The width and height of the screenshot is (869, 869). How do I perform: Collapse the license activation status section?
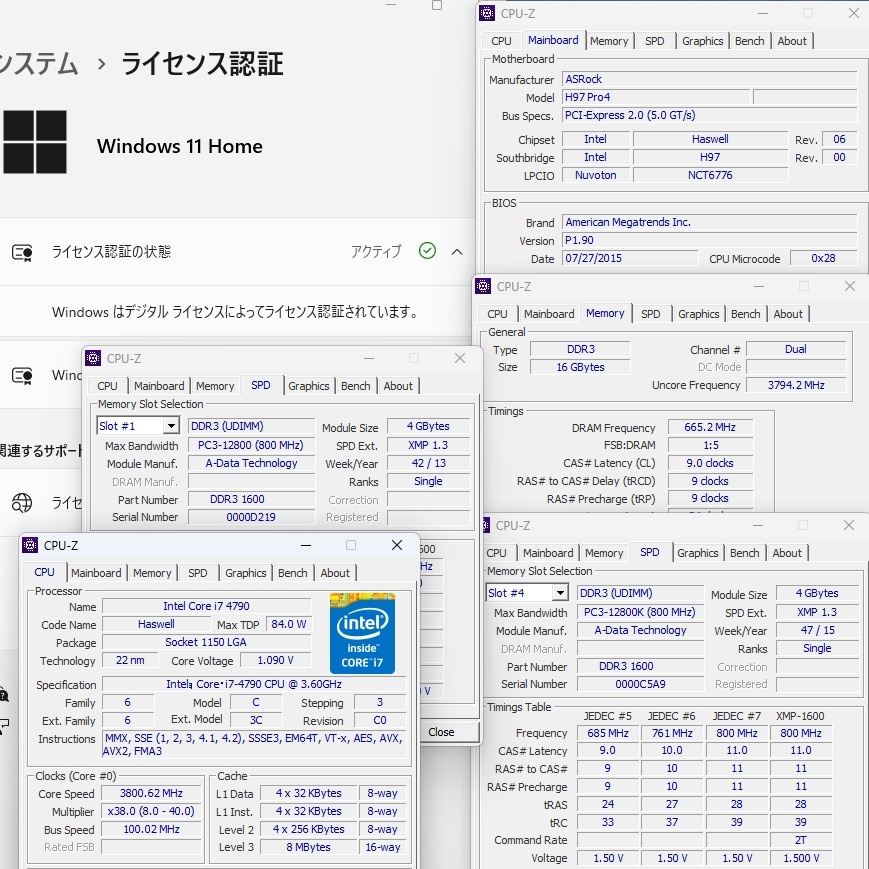457,251
